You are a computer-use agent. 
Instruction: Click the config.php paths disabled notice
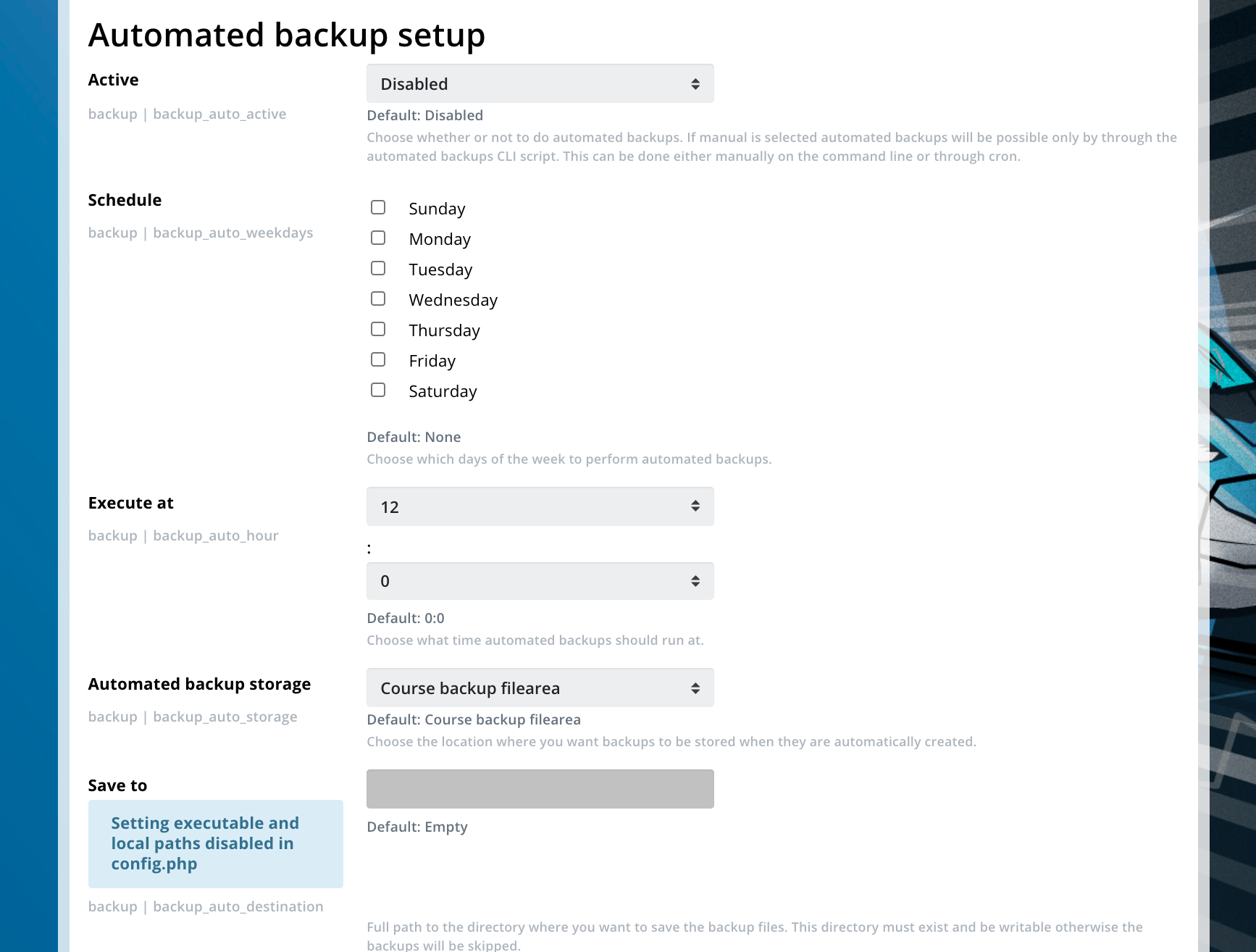pyautogui.click(x=216, y=844)
